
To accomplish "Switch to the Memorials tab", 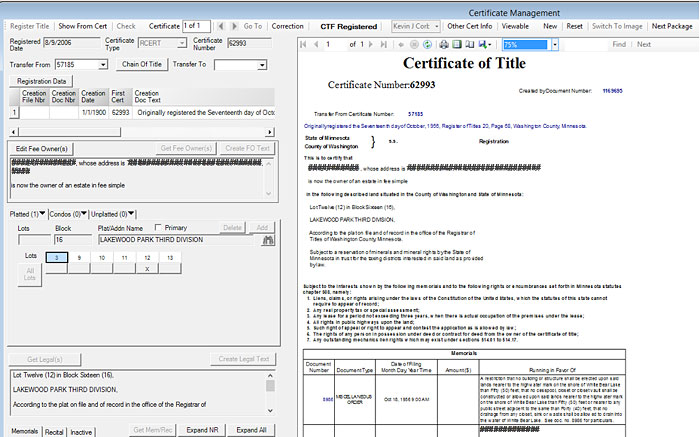I will [25, 431].
